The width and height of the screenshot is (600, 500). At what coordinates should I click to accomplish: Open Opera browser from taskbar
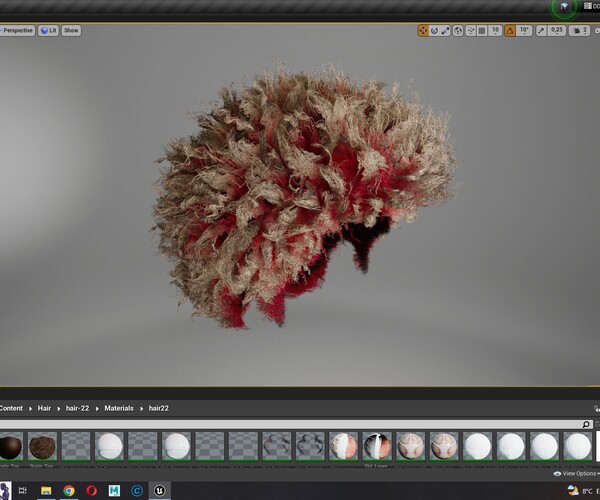[91, 490]
